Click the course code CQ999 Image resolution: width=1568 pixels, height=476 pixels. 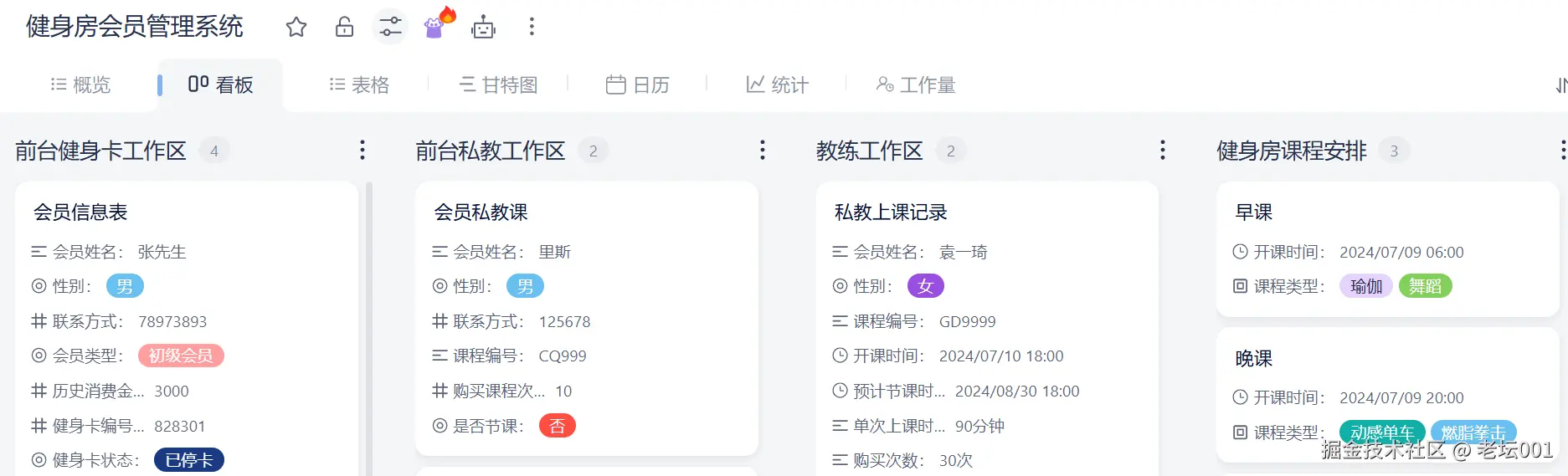click(563, 356)
